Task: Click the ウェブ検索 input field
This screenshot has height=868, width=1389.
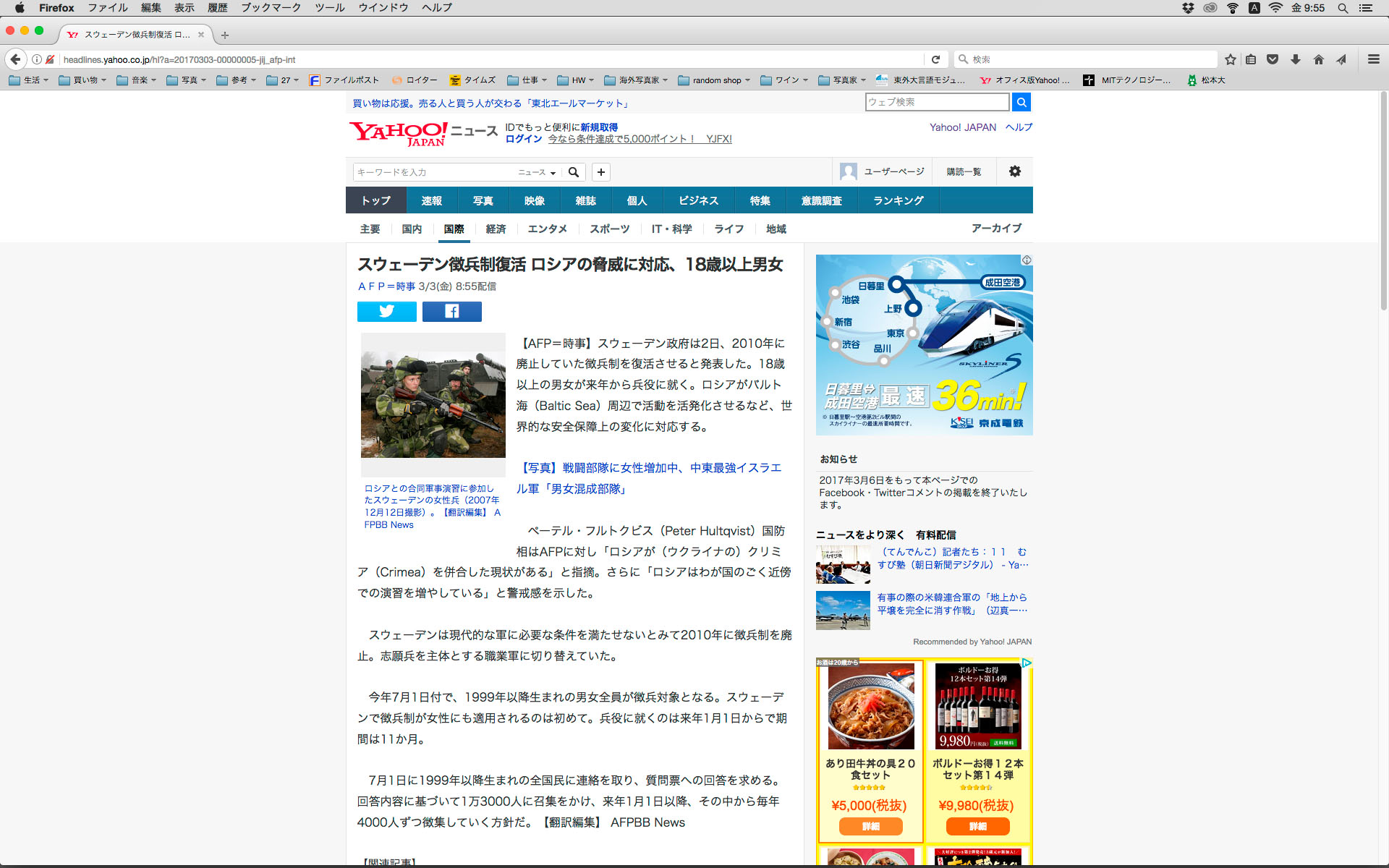Action: (936, 102)
